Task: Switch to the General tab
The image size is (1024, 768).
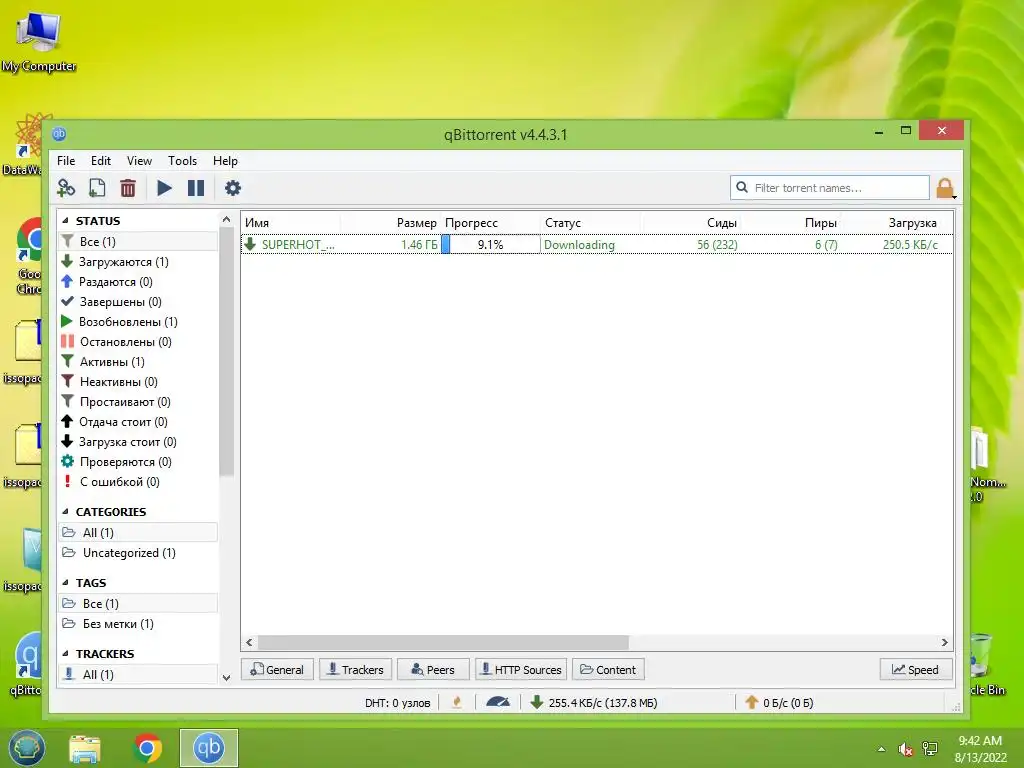Action: pyautogui.click(x=278, y=669)
